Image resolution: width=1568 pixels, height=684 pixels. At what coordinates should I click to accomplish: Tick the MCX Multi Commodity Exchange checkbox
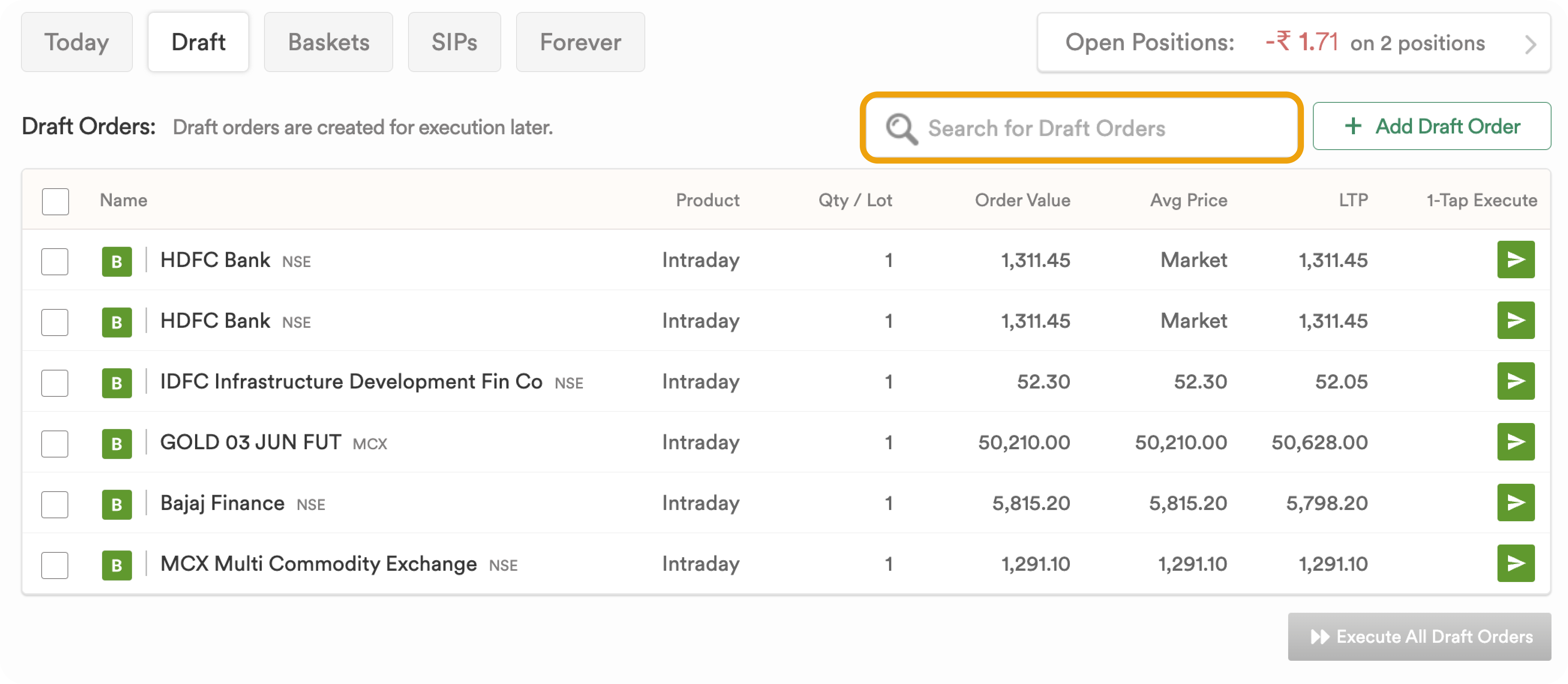(x=55, y=566)
